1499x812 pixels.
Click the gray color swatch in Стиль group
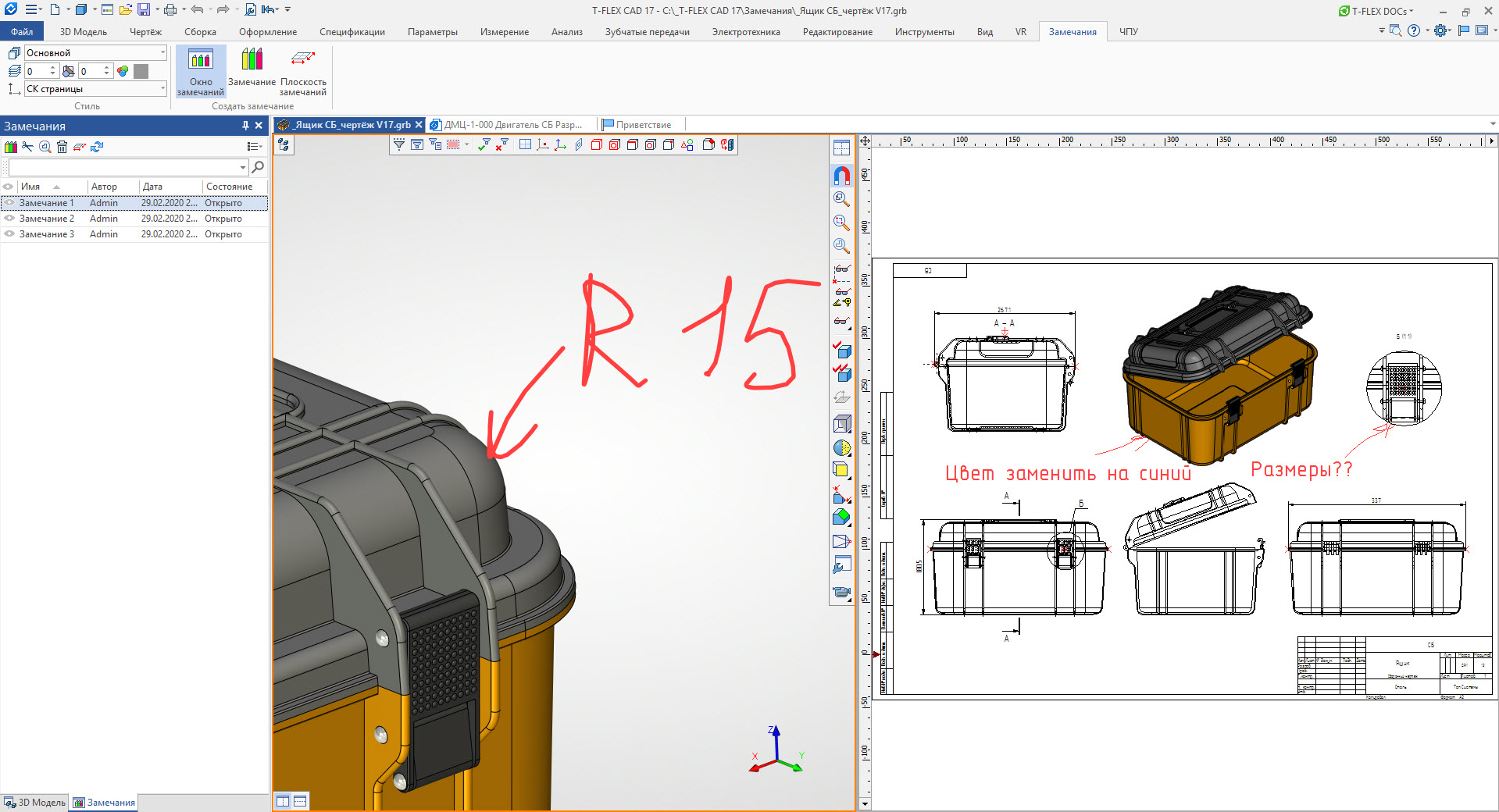141,71
